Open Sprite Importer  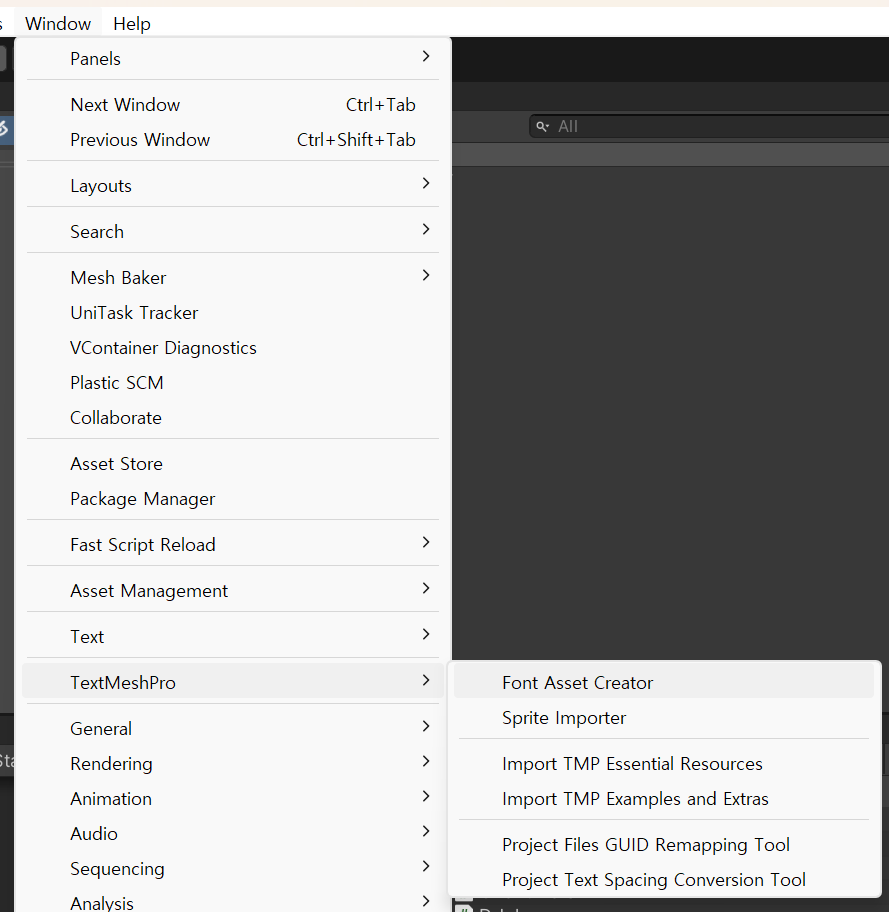[664, 717]
